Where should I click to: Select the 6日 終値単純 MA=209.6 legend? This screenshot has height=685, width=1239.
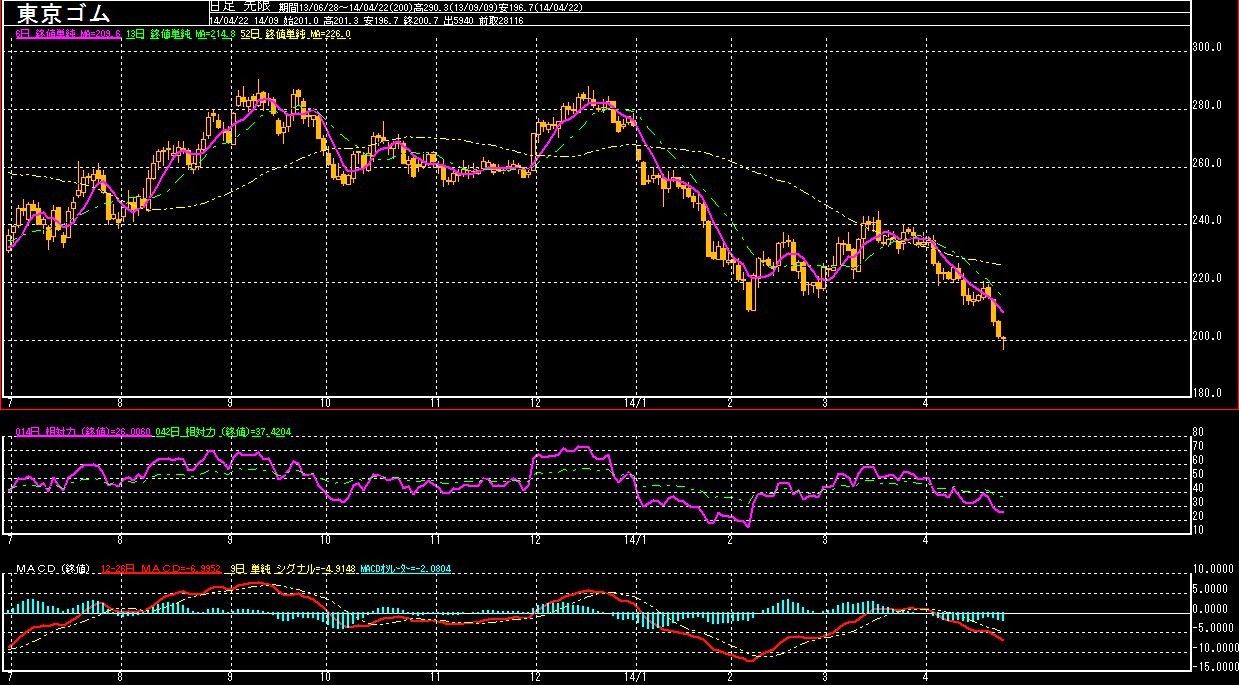(x=68, y=34)
